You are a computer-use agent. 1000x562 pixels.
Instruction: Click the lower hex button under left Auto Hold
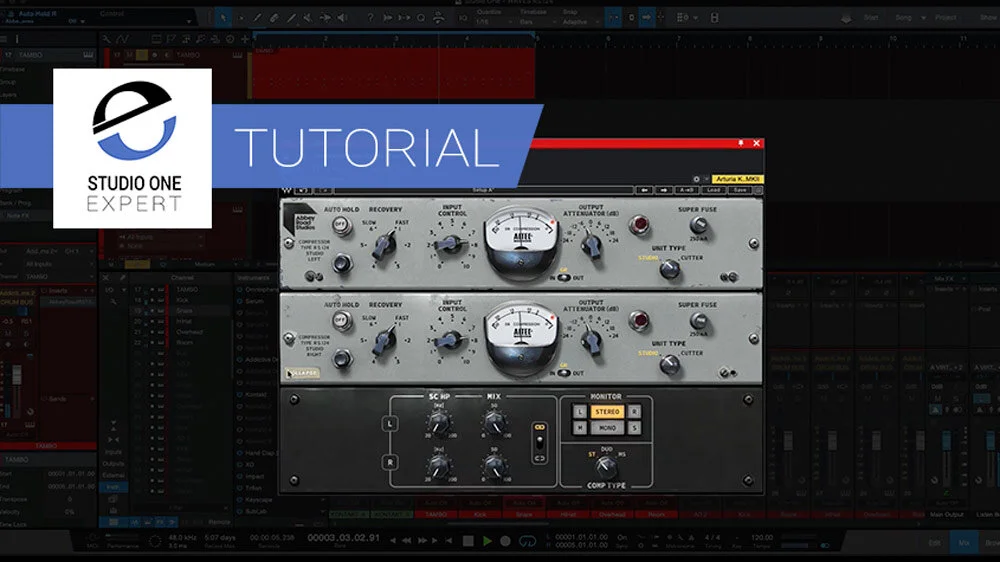(342, 262)
